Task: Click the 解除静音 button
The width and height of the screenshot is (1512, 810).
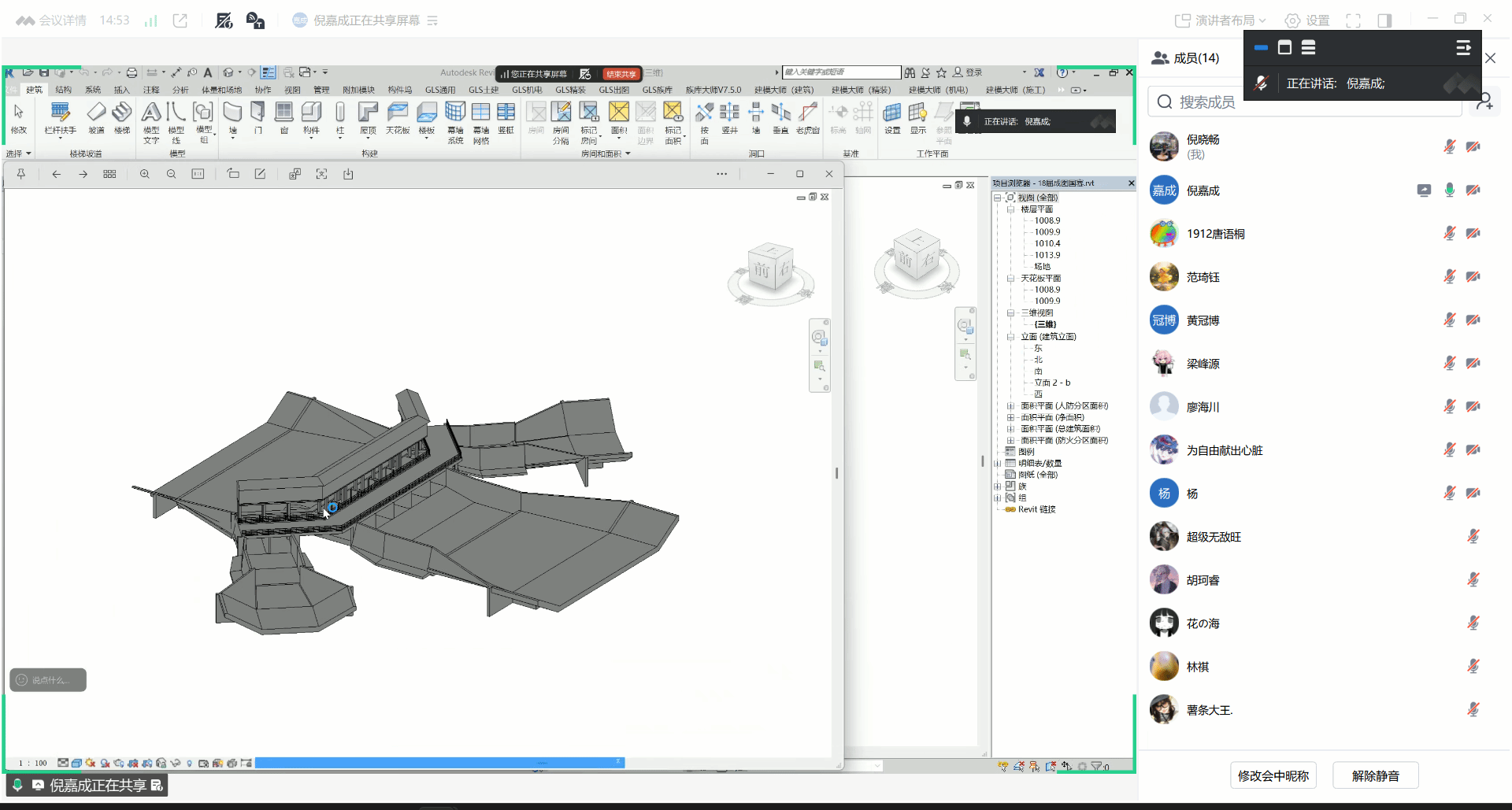Action: point(1375,775)
